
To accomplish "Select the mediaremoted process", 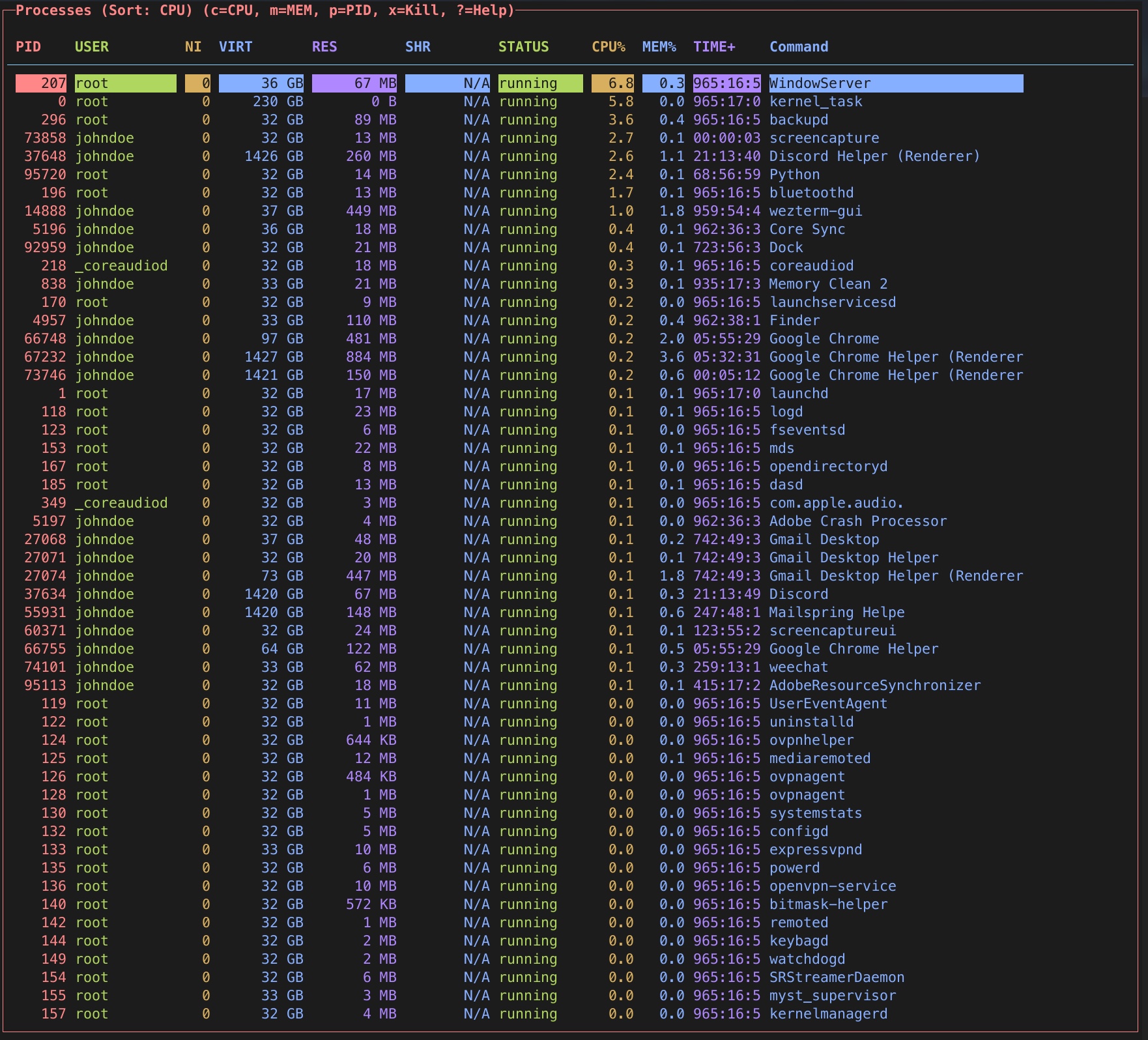I will tap(519, 758).
